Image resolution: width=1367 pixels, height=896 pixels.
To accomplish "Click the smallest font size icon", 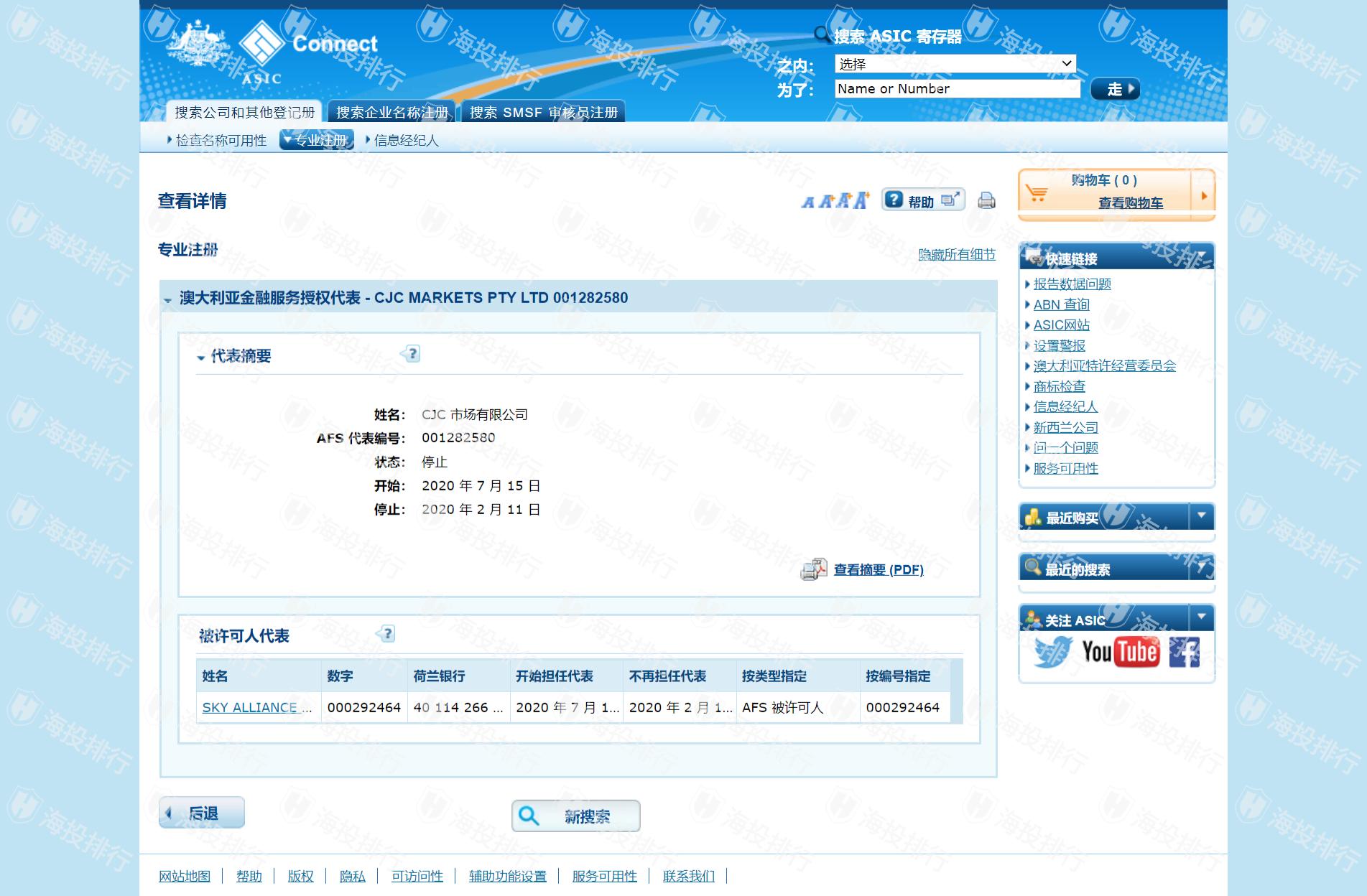I will 808,202.
